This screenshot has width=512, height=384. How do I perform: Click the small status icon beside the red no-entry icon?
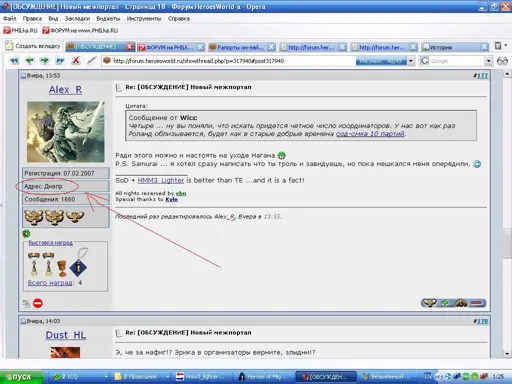[x=26, y=303]
